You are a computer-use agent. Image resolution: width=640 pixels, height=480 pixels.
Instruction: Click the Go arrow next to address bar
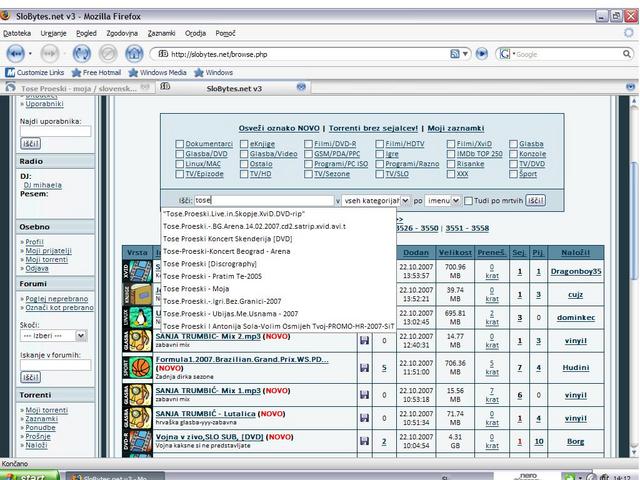pos(482,54)
